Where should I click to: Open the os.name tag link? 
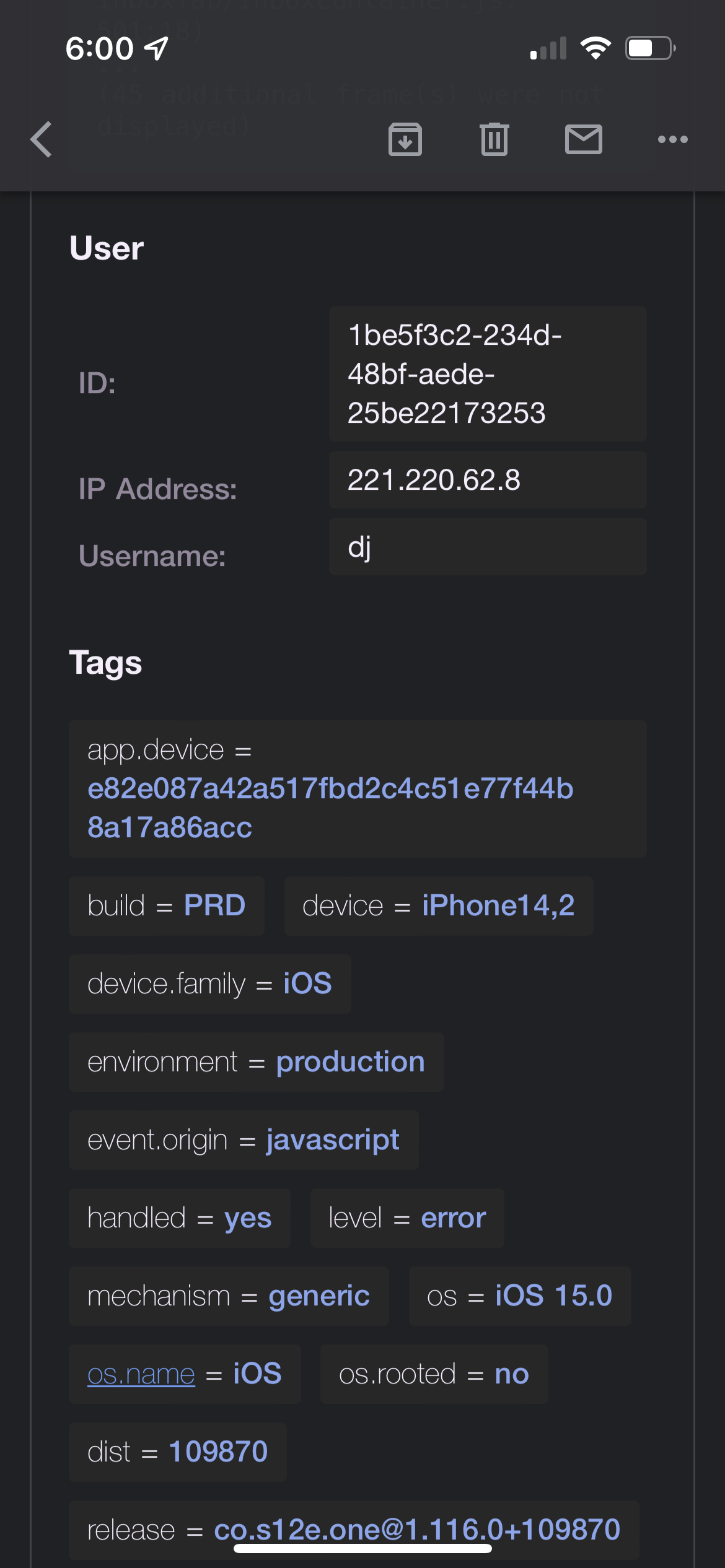[141, 1374]
